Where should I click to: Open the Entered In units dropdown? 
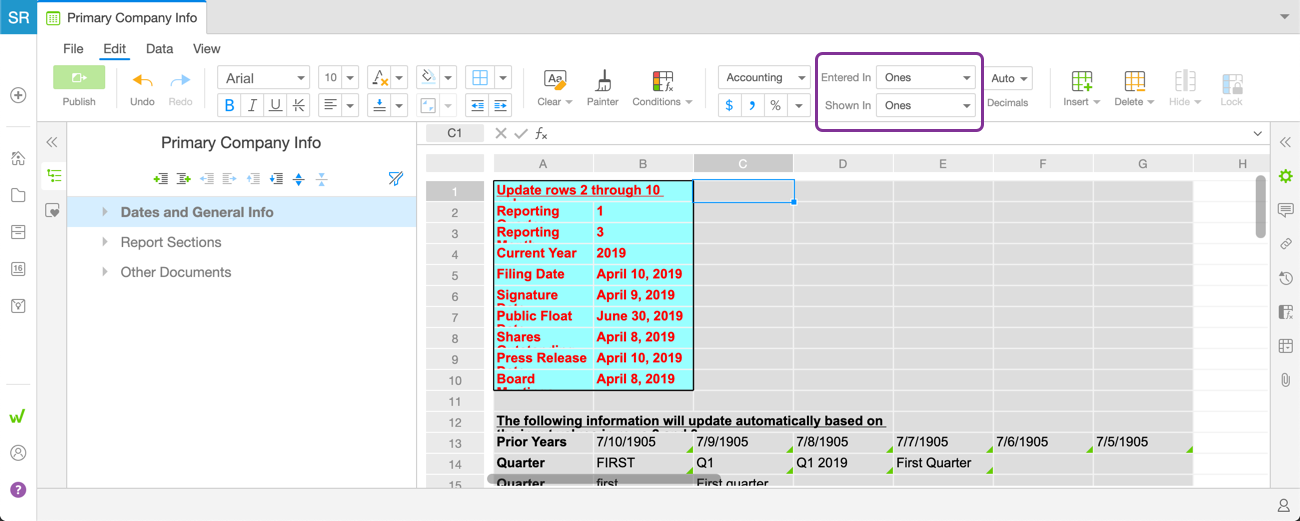tap(925, 78)
